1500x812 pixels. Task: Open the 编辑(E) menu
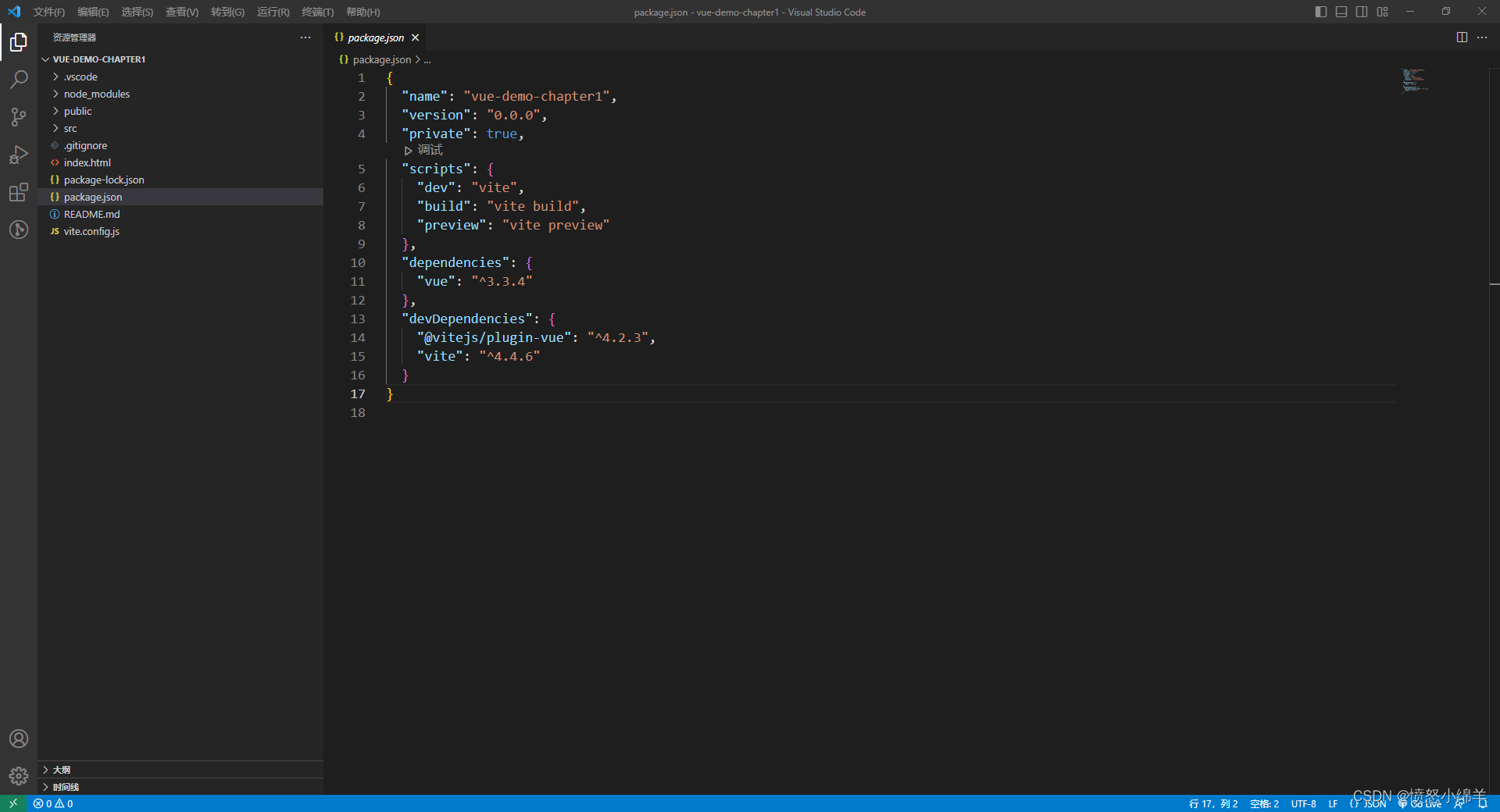[x=93, y=12]
